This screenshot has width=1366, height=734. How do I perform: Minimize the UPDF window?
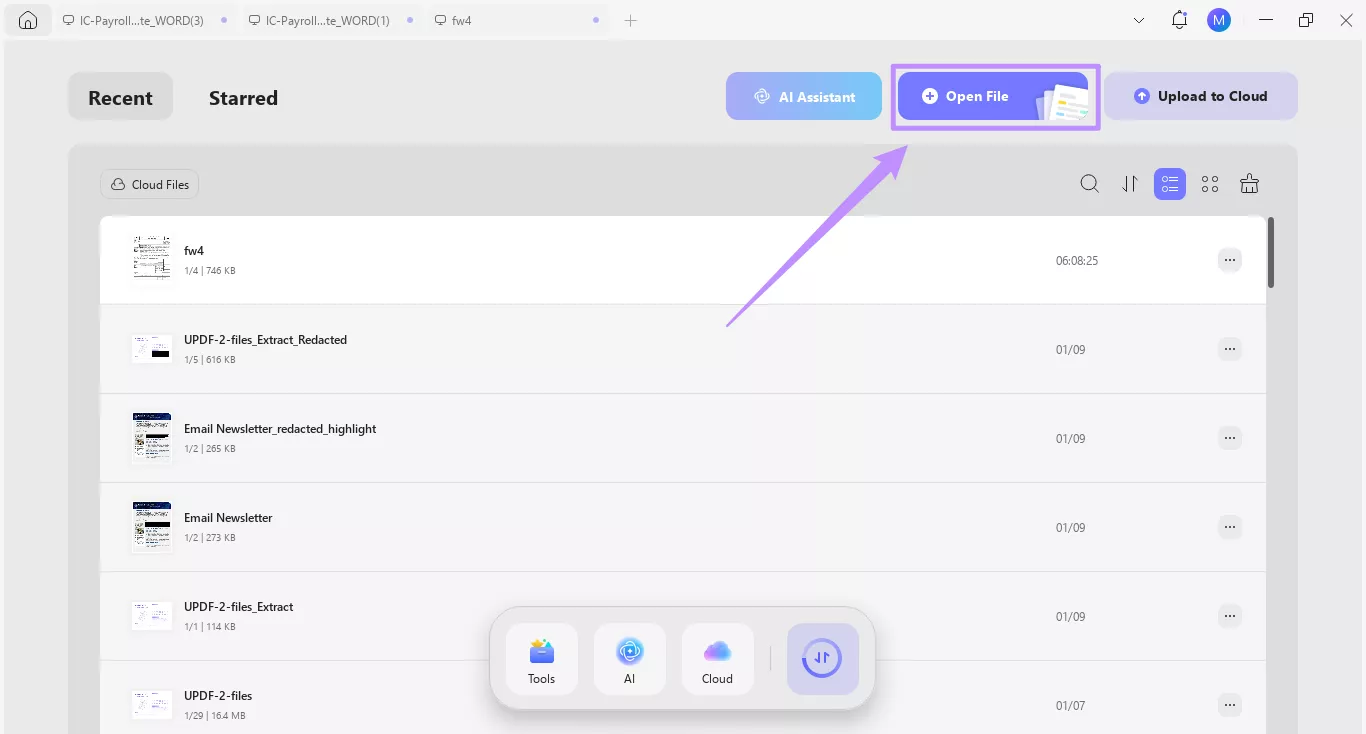click(x=1267, y=20)
